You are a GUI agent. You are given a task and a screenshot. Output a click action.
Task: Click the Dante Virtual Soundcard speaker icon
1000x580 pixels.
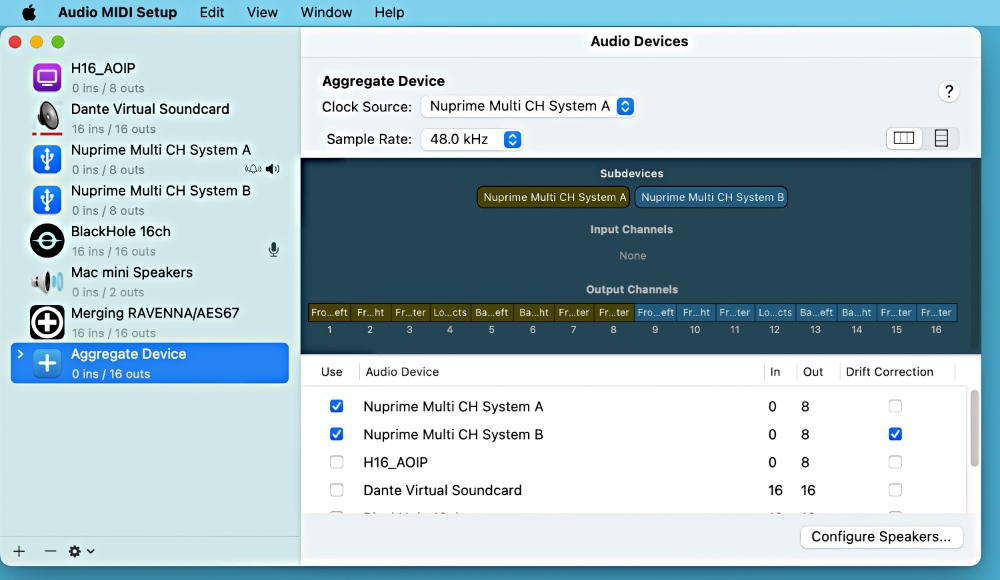[x=47, y=118]
